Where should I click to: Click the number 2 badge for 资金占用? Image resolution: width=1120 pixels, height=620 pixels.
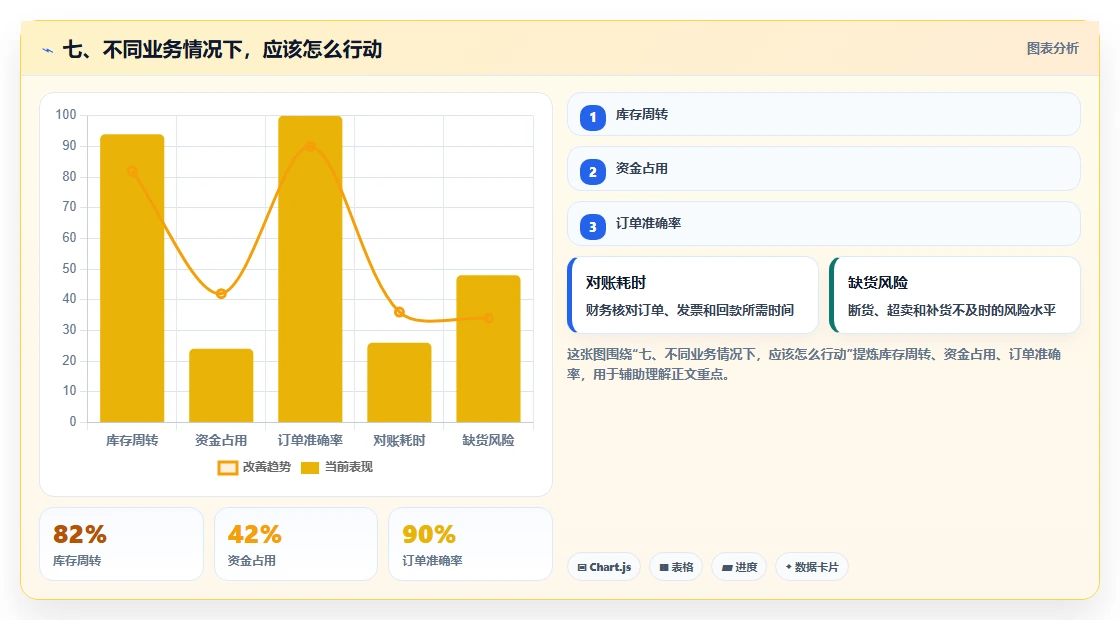point(592,172)
